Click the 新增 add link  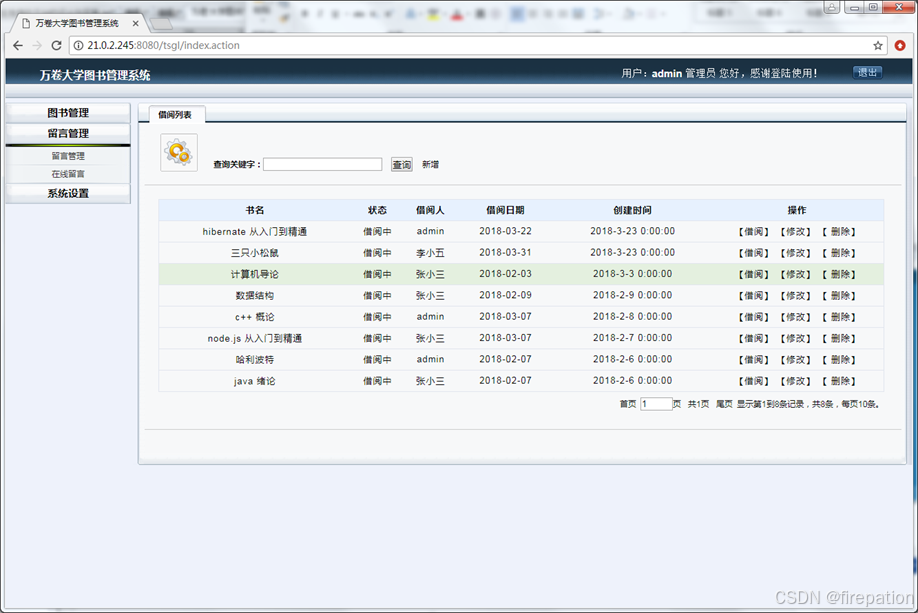[430, 165]
